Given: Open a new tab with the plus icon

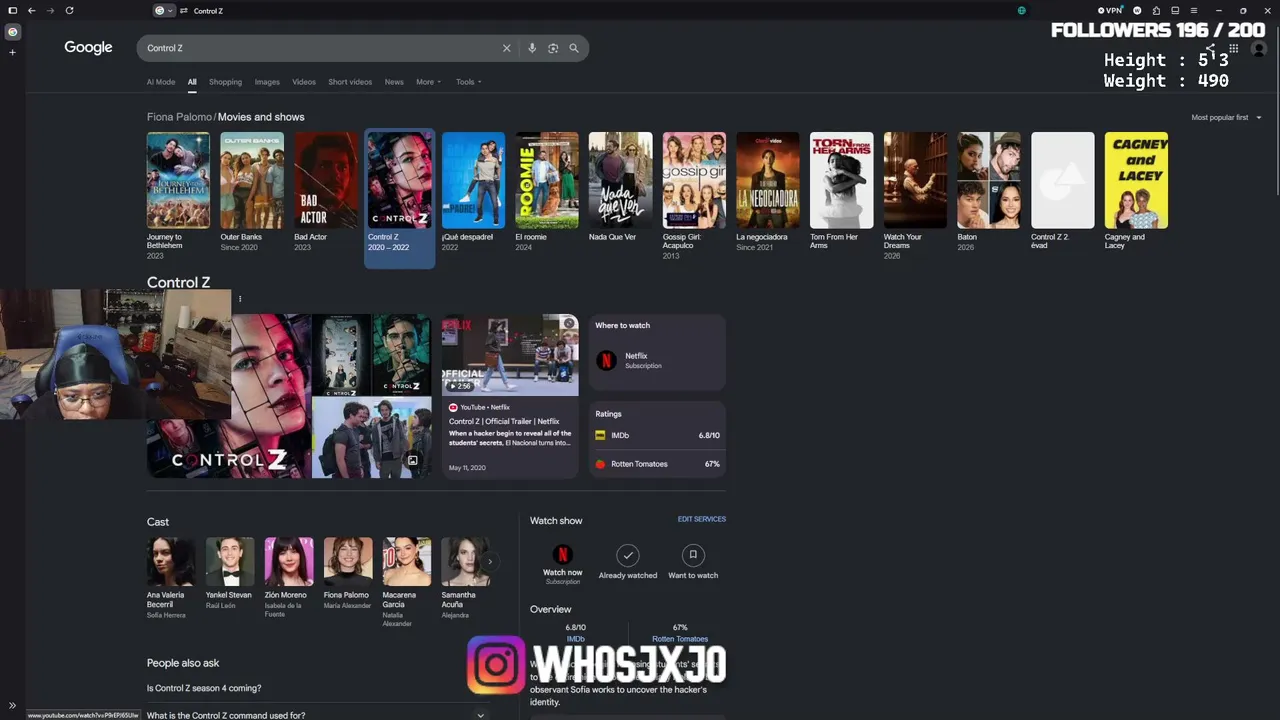Looking at the screenshot, I should (x=13, y=52).
